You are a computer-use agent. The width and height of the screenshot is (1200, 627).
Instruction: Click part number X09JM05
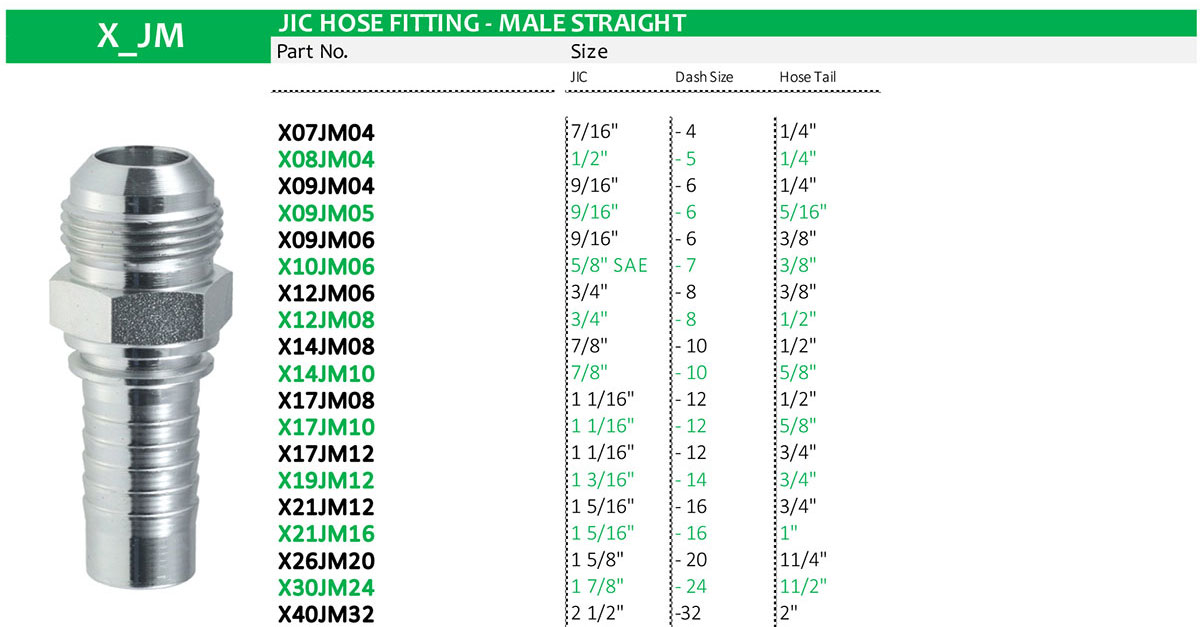point(326,212)
